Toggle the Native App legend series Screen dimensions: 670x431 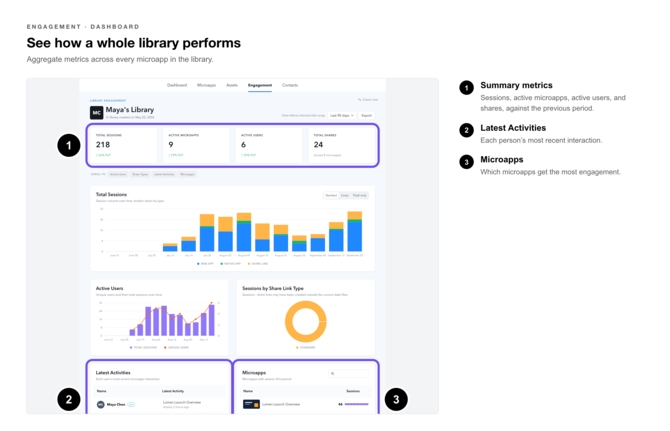tap(230, 264)
